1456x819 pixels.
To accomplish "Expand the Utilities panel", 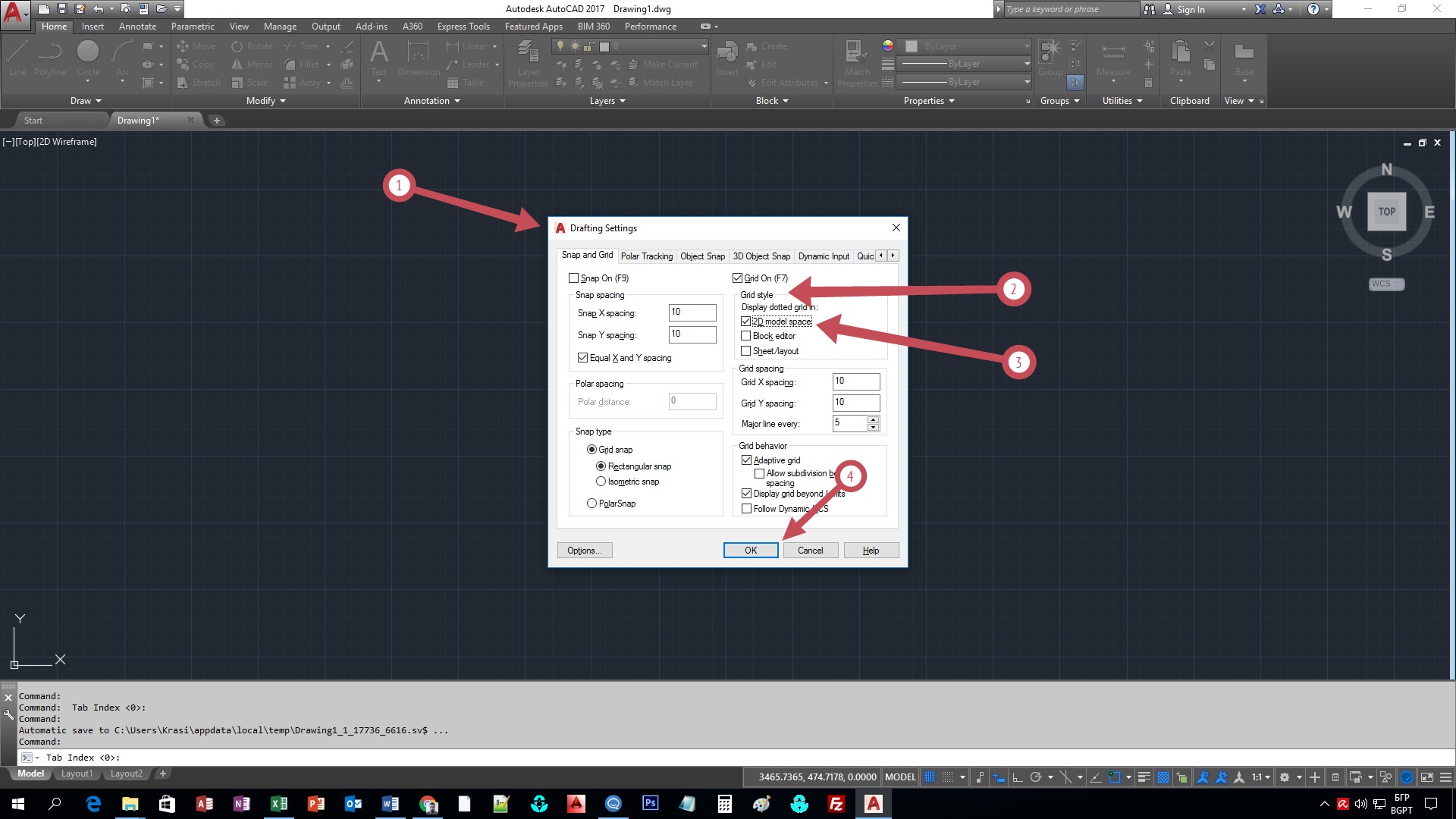I will point(1122,101).
